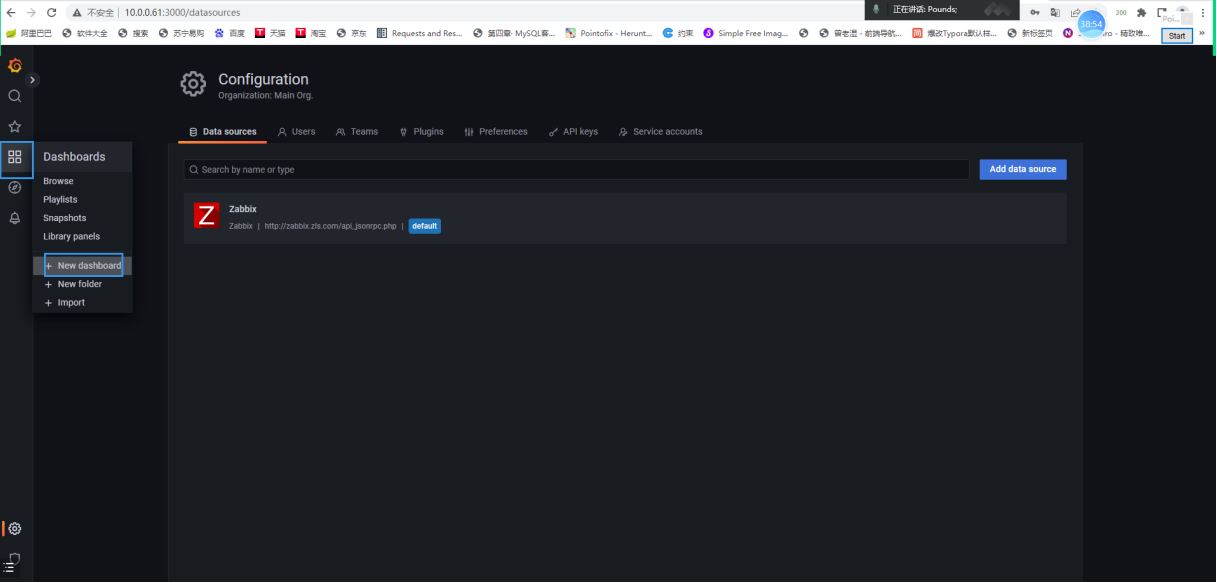Open the MySQL bookmark
The width and height of the screenshot is (1217, 583).
(514, 33)
